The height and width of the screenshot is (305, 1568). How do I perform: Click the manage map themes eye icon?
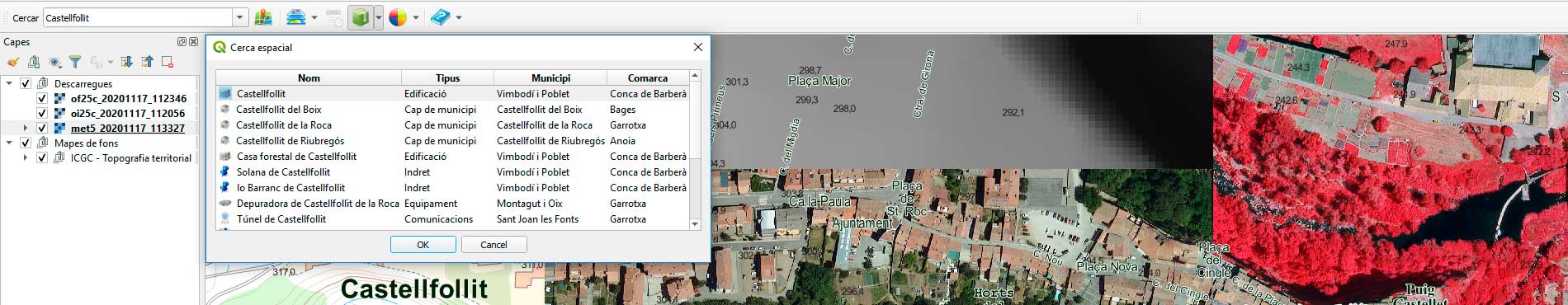(54, 62)
